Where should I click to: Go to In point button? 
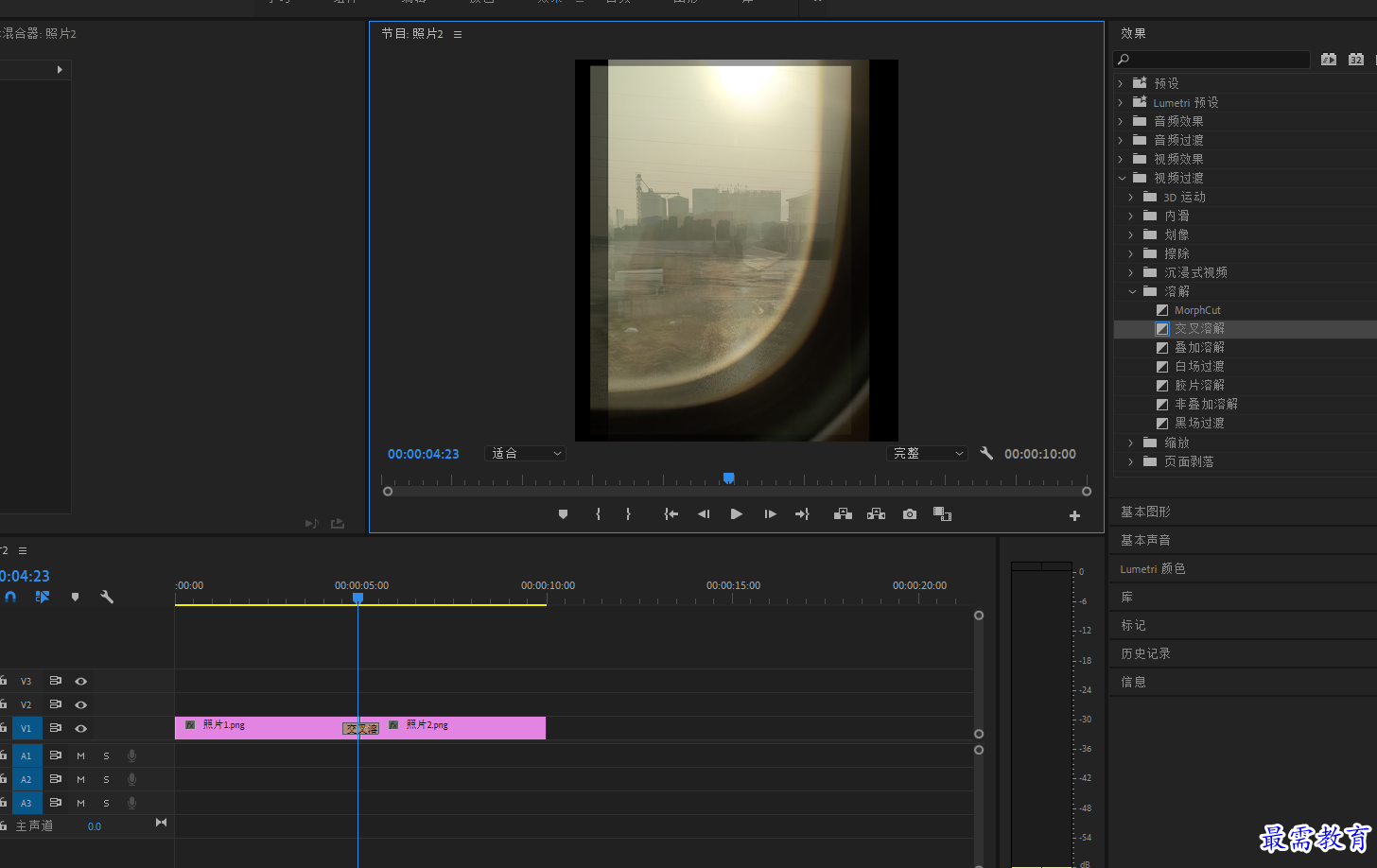pos(671,514)
